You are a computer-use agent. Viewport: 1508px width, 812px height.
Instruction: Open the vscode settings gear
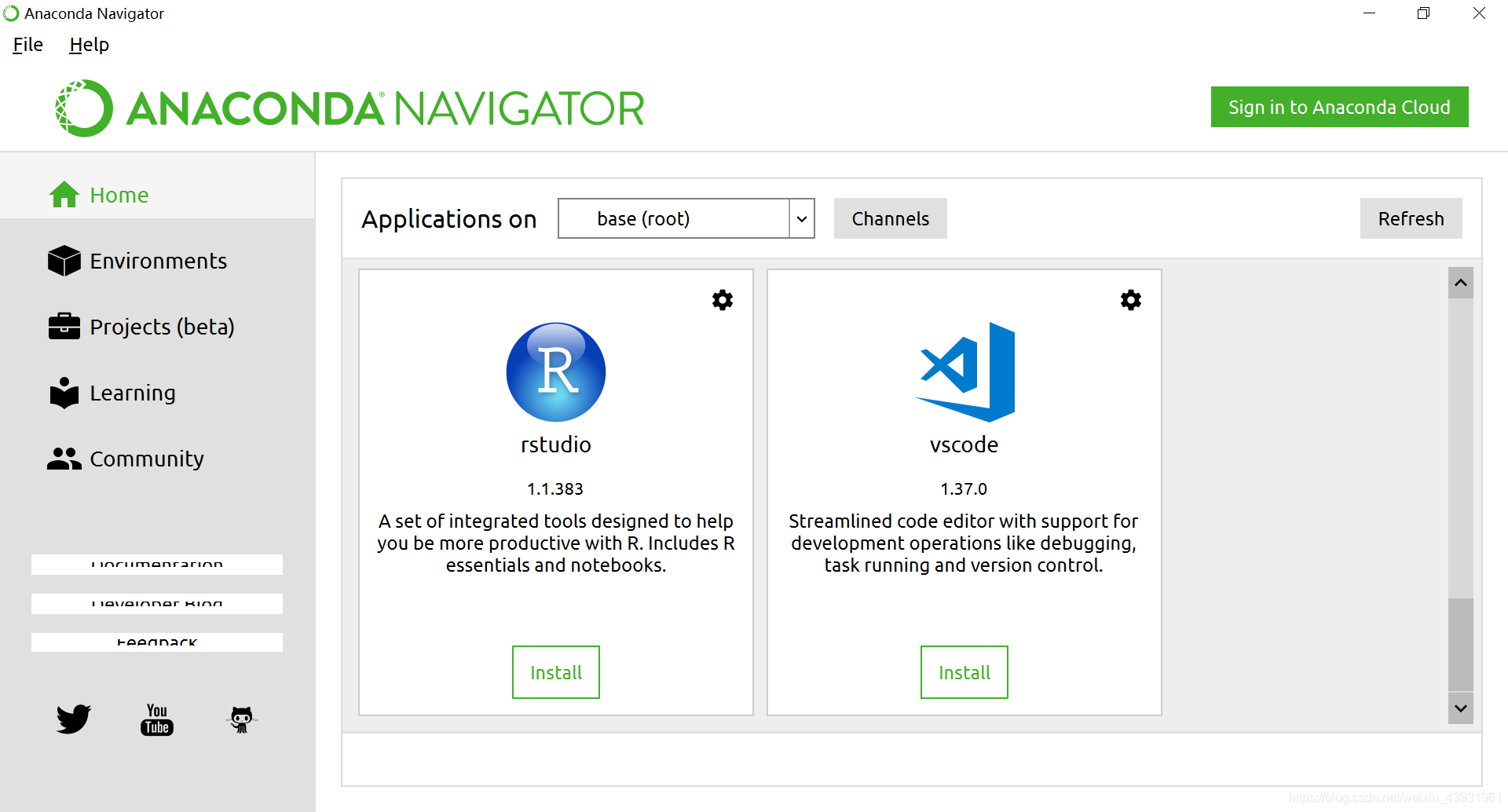pos(1131,300)
